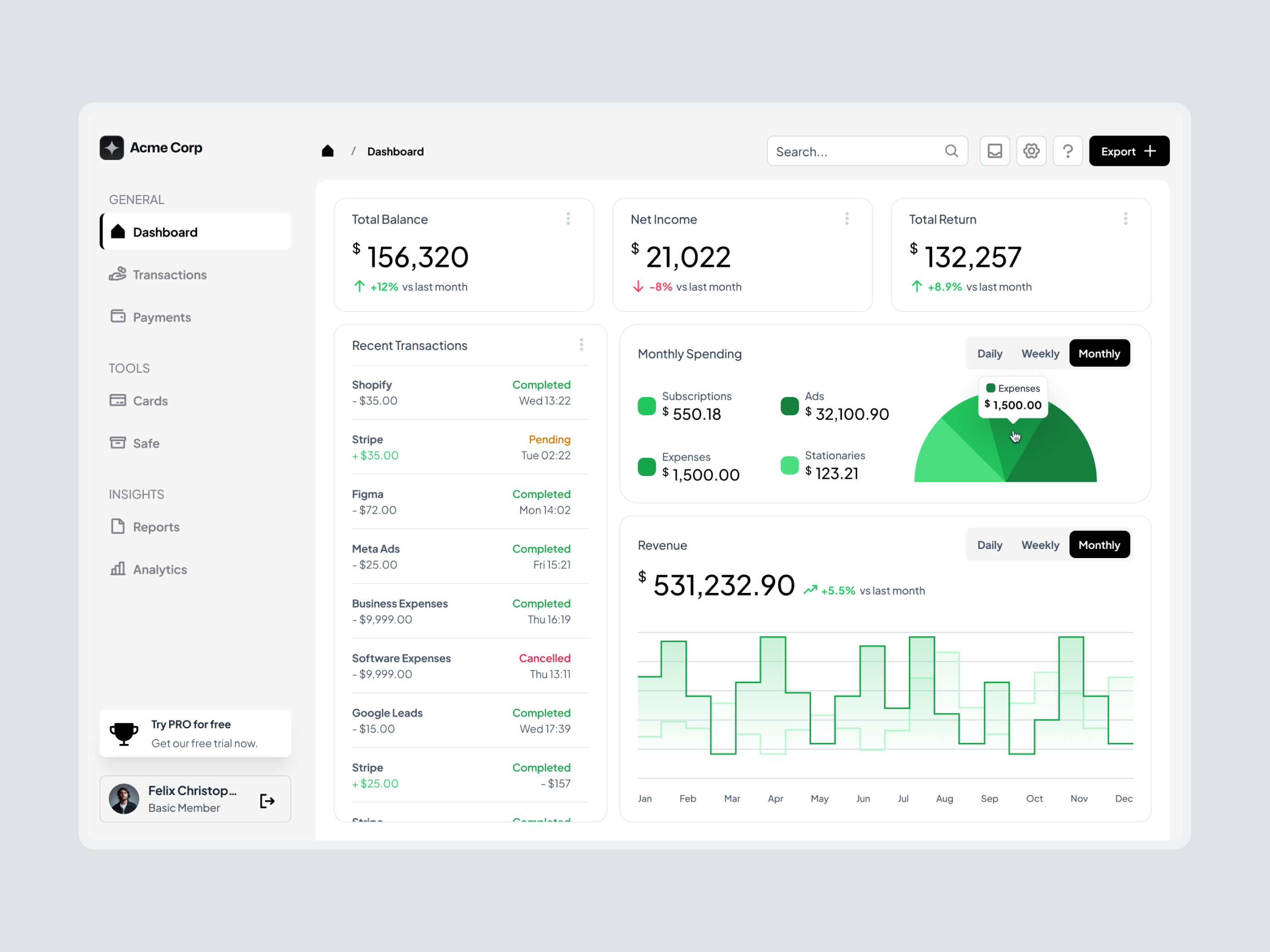Open the Net Income card menu
The width and height of the screenshot is (1270, 952).
click(x=847, y=218)
